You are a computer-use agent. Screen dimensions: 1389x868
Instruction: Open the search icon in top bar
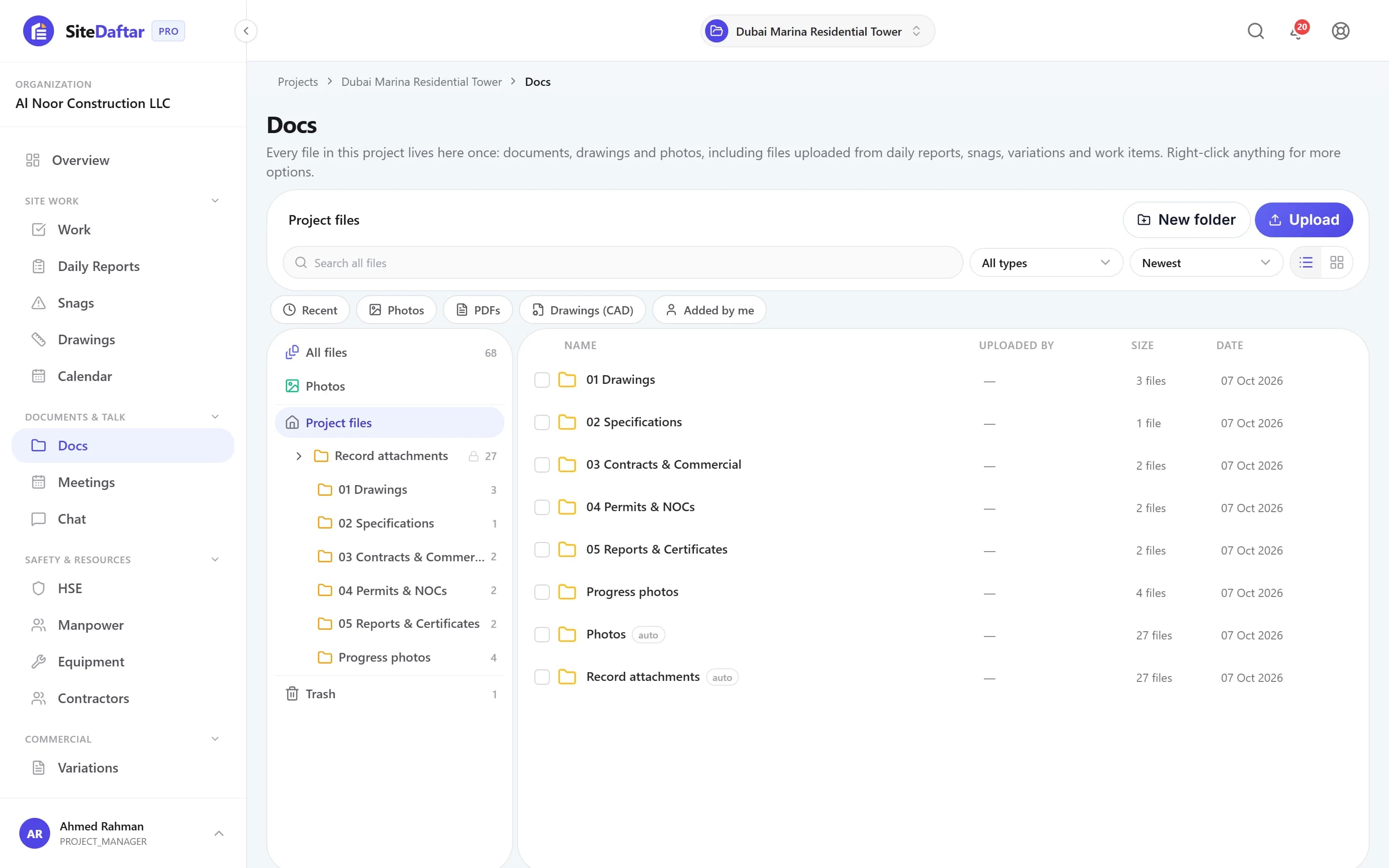pyautogui.click(x=1255, y=31)
